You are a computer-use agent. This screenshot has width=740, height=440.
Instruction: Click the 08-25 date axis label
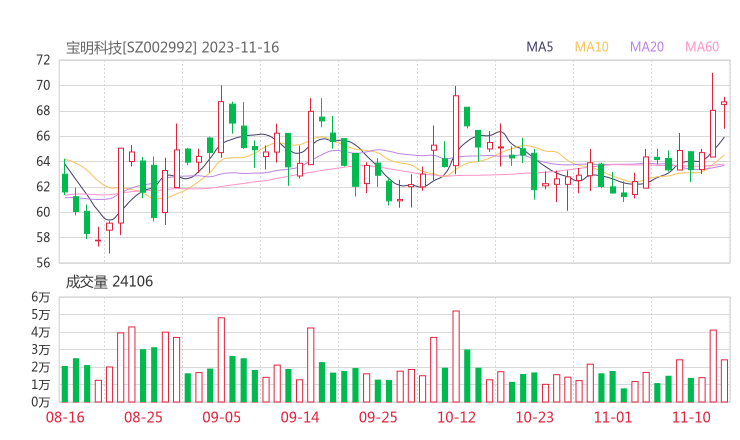click(143, 417)
